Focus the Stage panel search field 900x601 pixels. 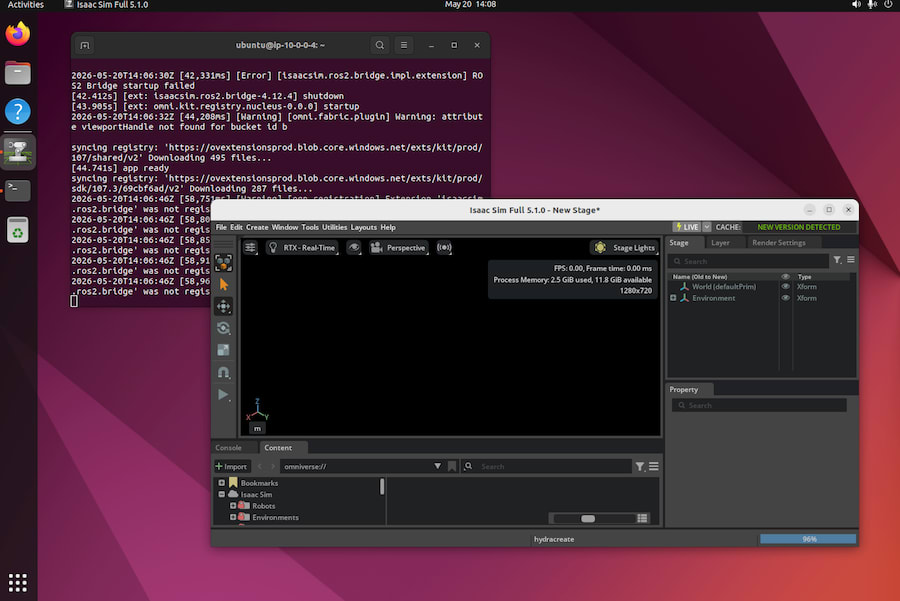[749, 261]
